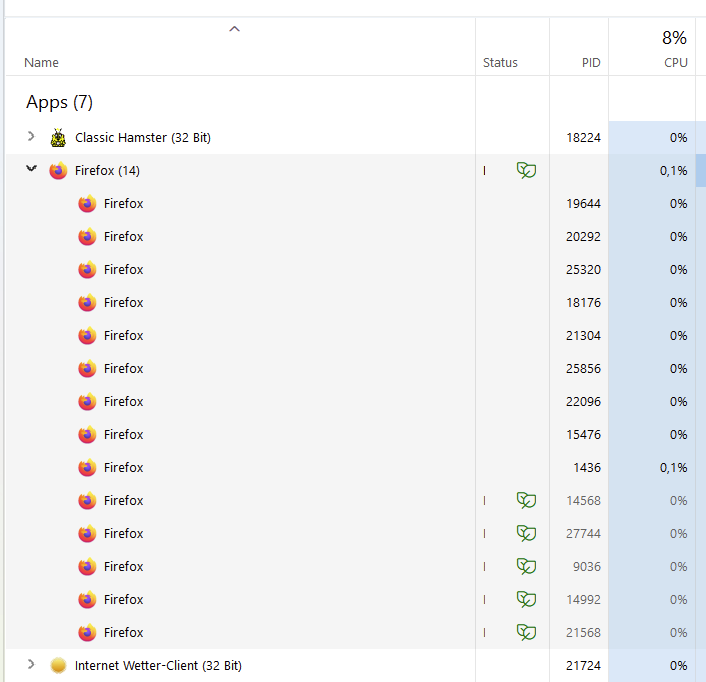
Task: Click the Apps (7) section heading
Action: click(59, 102)
